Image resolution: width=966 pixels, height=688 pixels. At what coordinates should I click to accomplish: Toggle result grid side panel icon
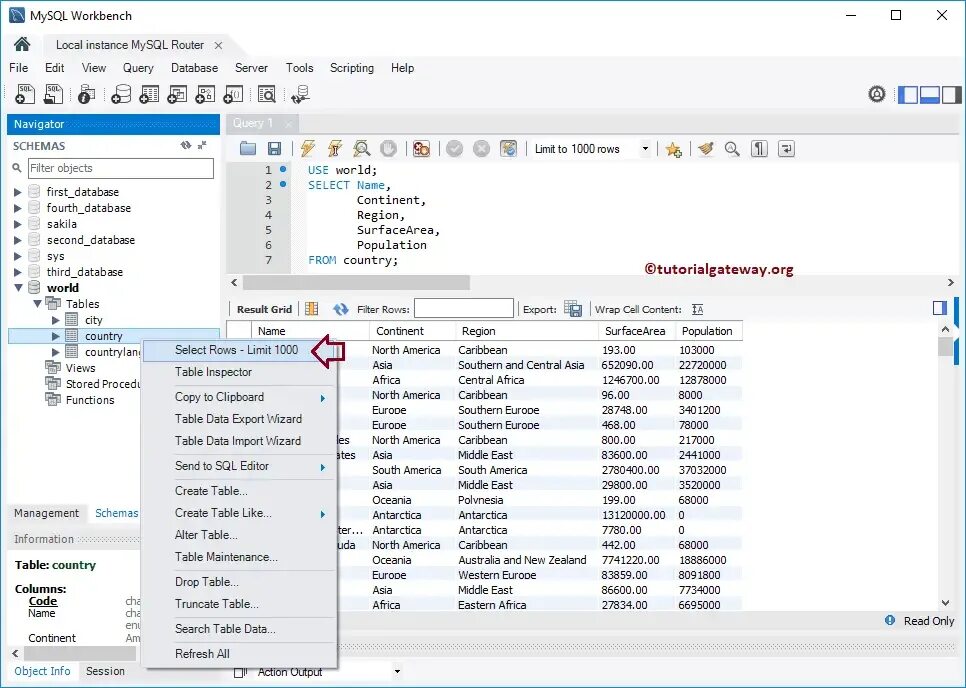[940, 308]
